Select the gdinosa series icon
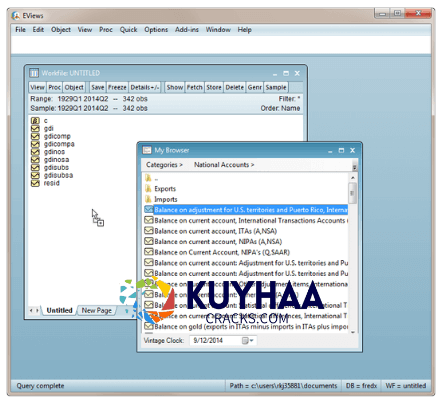 pos(35,160)
